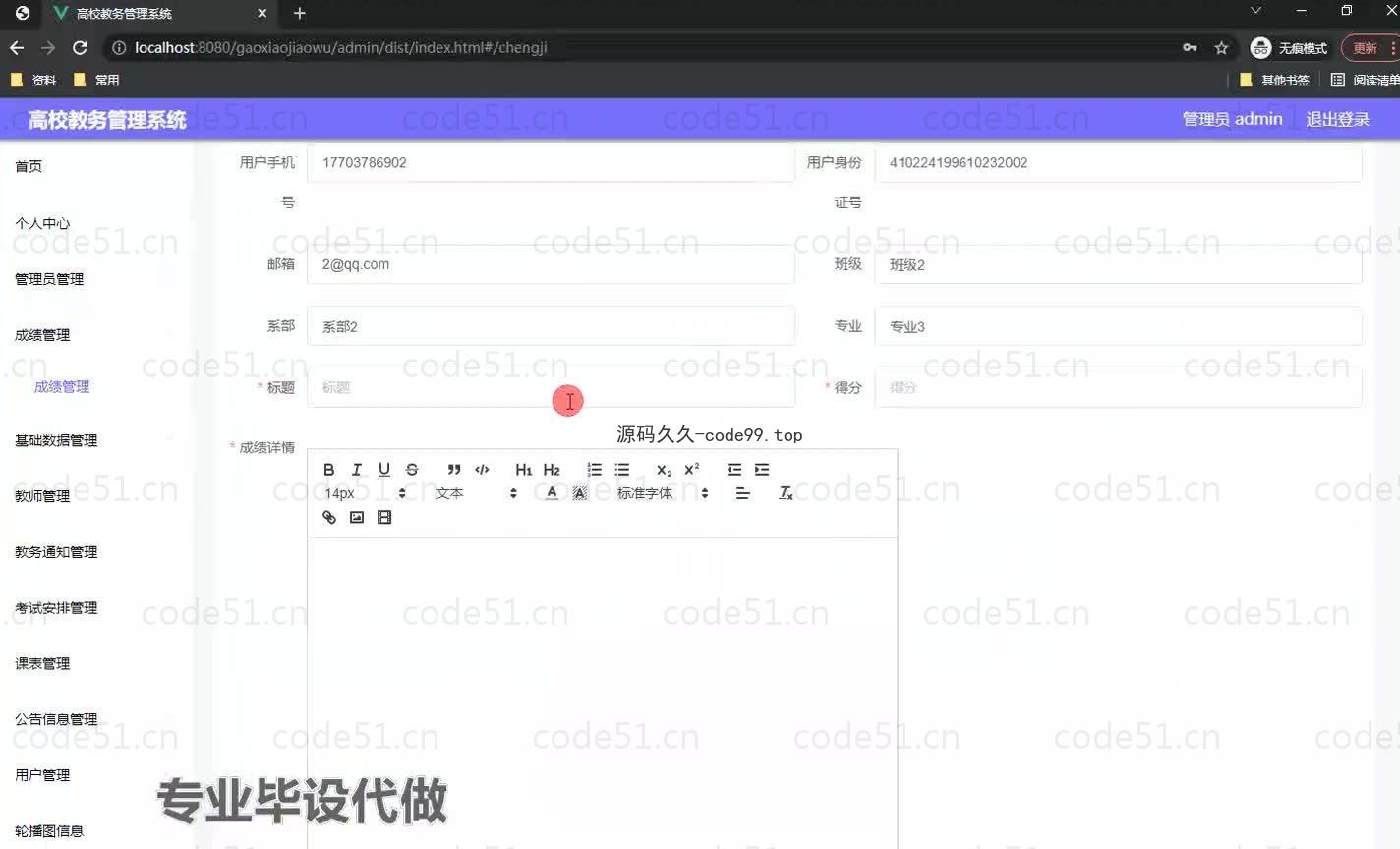Image resolution: width=1400 pixels, height=849 pixels.
Task: Click the 邮箱 field showing 2@qq.com
Action: tap(551, 264)
